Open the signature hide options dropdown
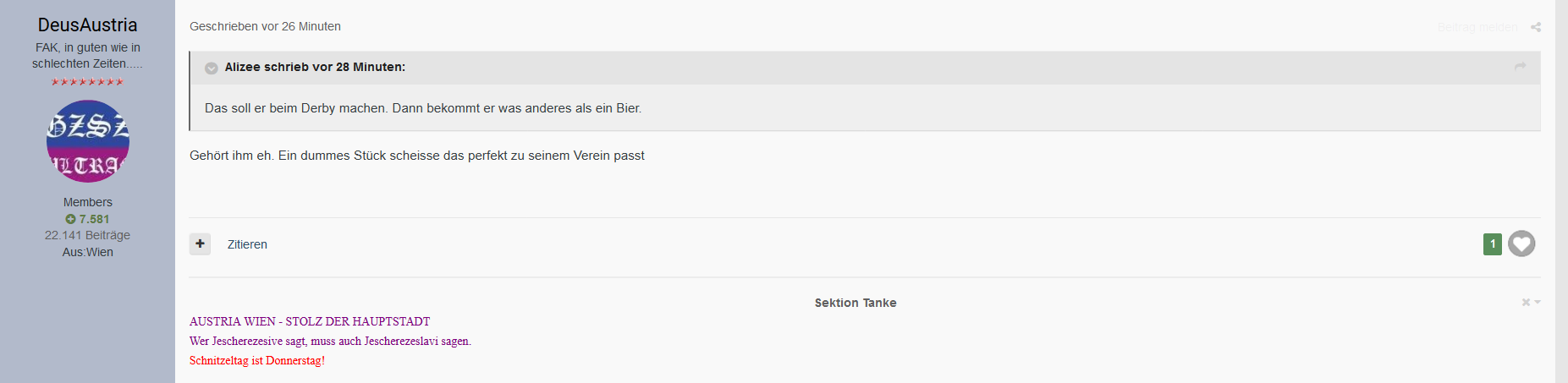1568x383 pixels. (x=1538, y=302)
